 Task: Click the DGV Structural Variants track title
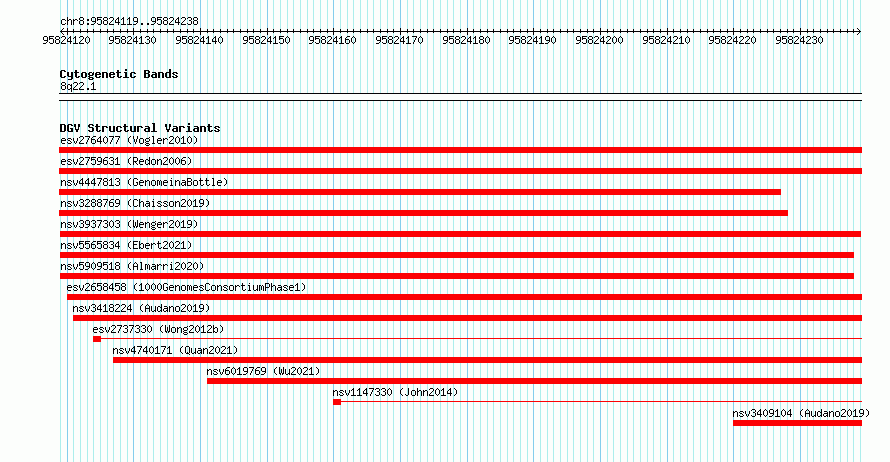140,128
